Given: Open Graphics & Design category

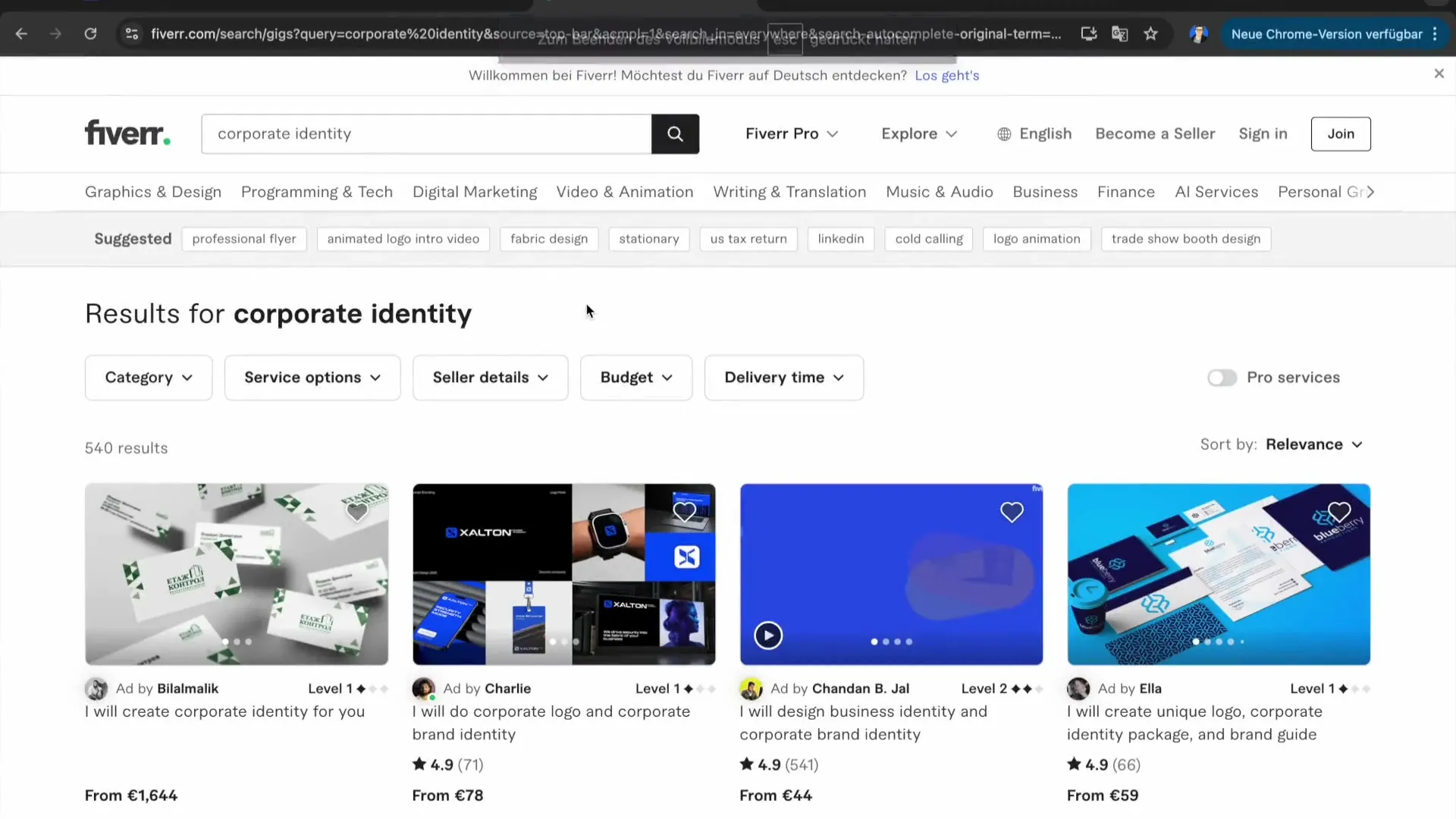Looking at the screenshot, I should (153, 192).
